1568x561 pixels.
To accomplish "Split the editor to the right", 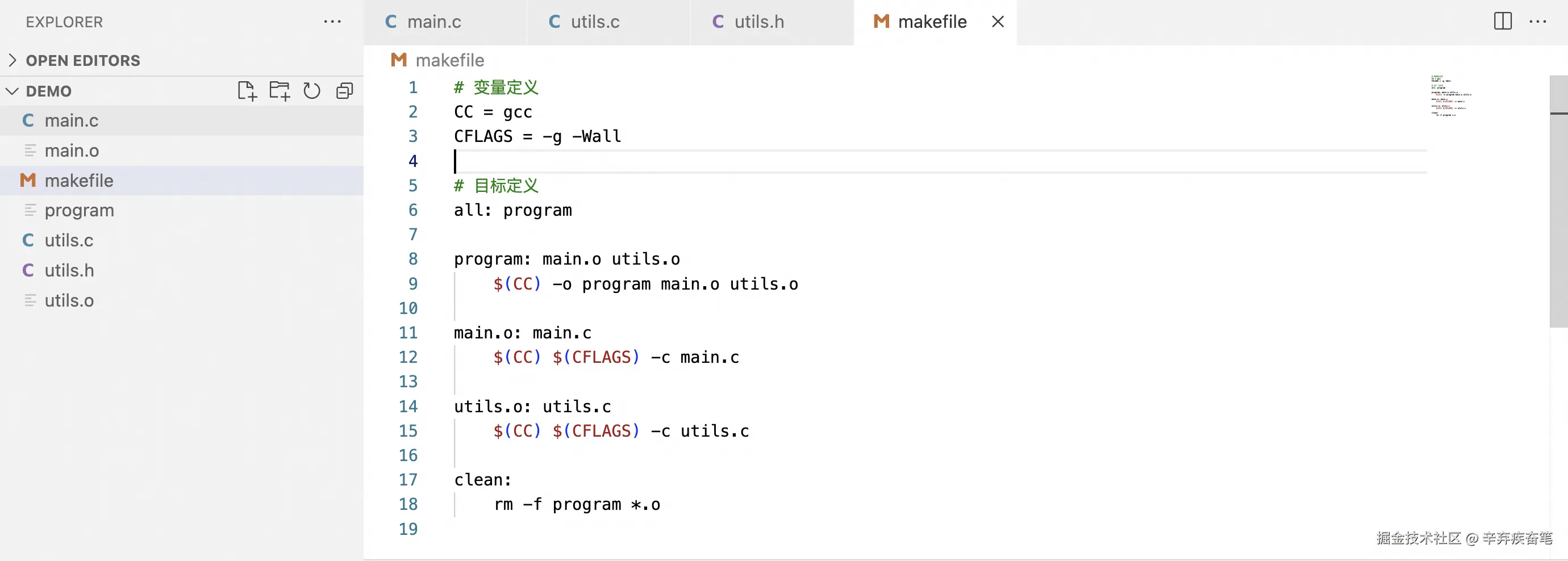I will point(1502,22).
